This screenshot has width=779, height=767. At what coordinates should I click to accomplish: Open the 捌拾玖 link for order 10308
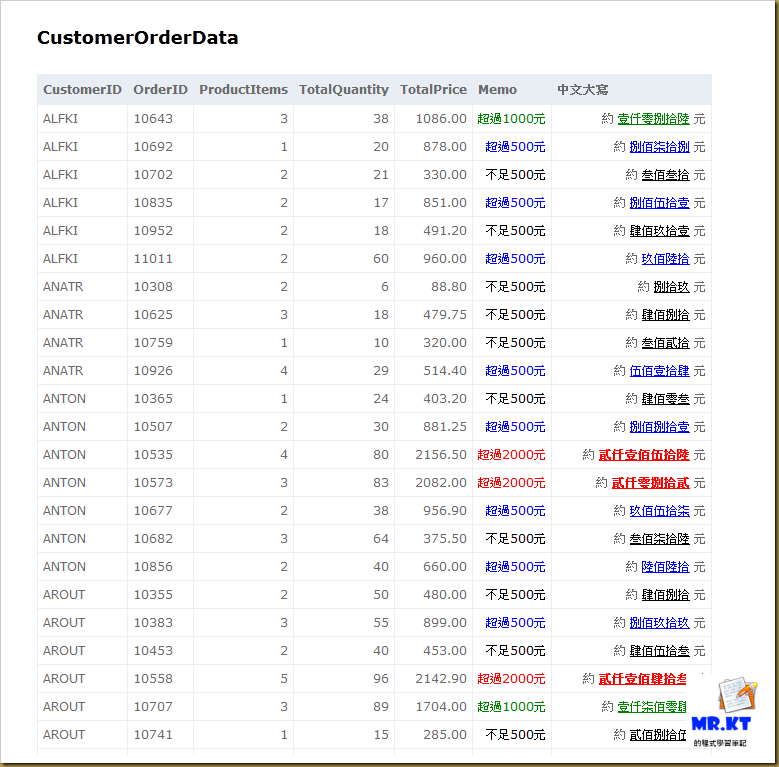click(671, 287)
